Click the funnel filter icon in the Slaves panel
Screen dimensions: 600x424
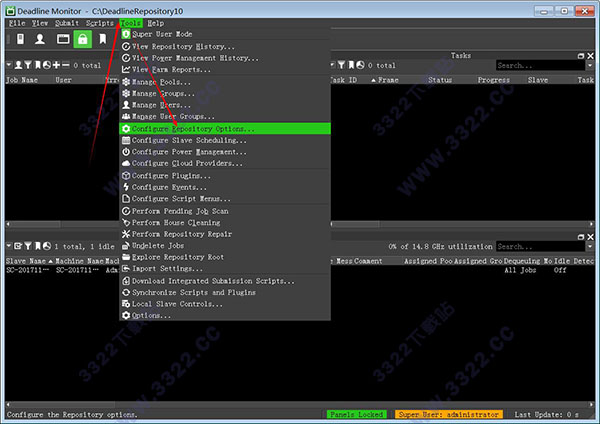pos(28,246)
